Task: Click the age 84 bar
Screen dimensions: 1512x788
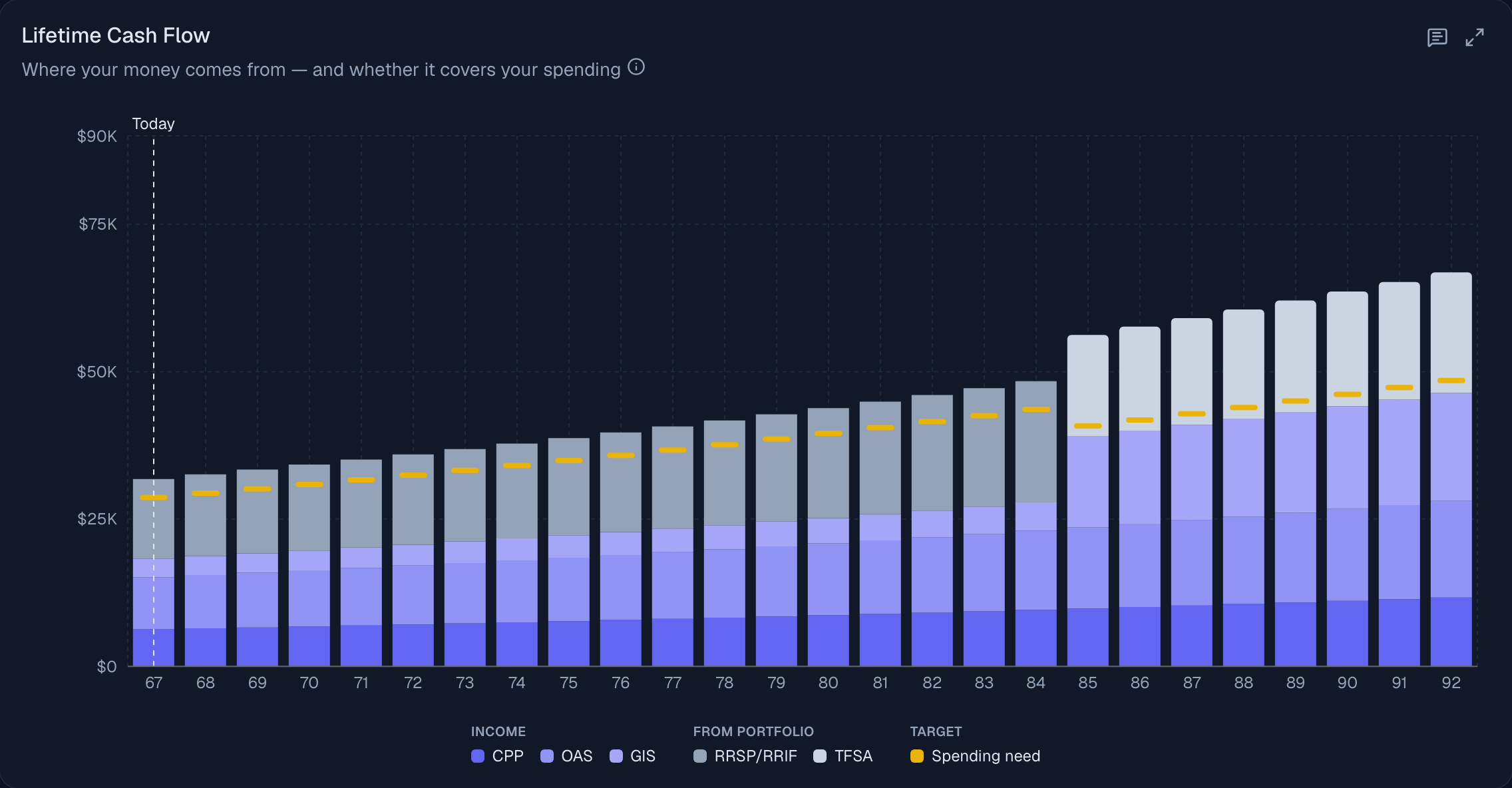Action: pos(1036,523)
